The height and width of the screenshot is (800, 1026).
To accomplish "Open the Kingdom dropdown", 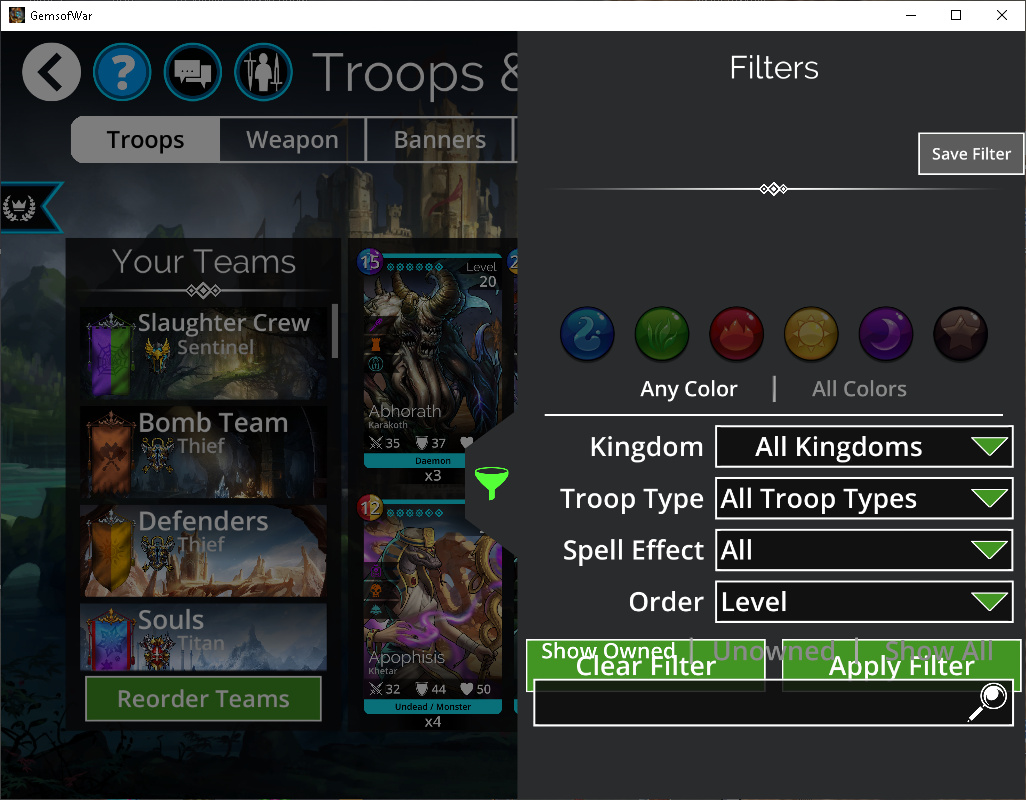I will pos(864,447).
